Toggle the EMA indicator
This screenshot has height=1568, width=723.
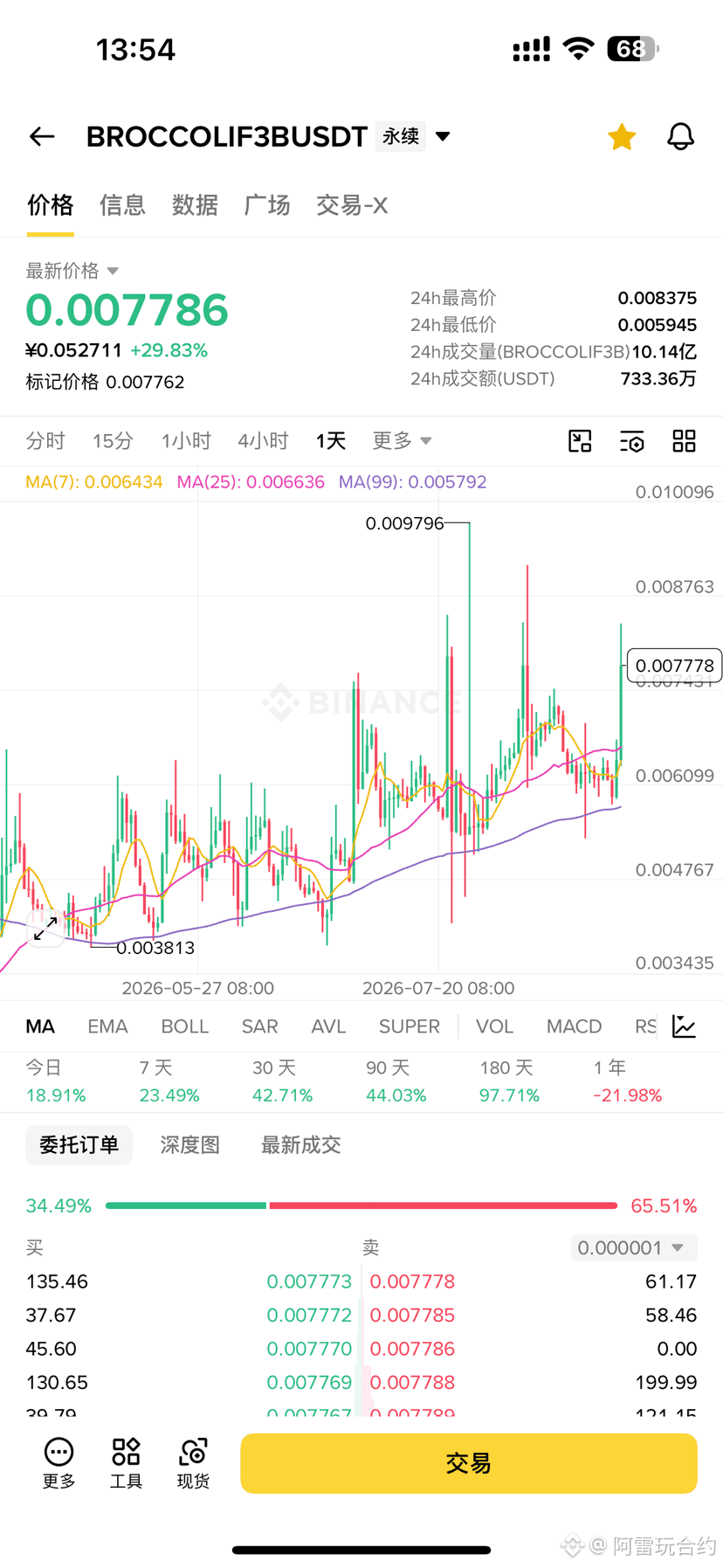(107, 1026)
